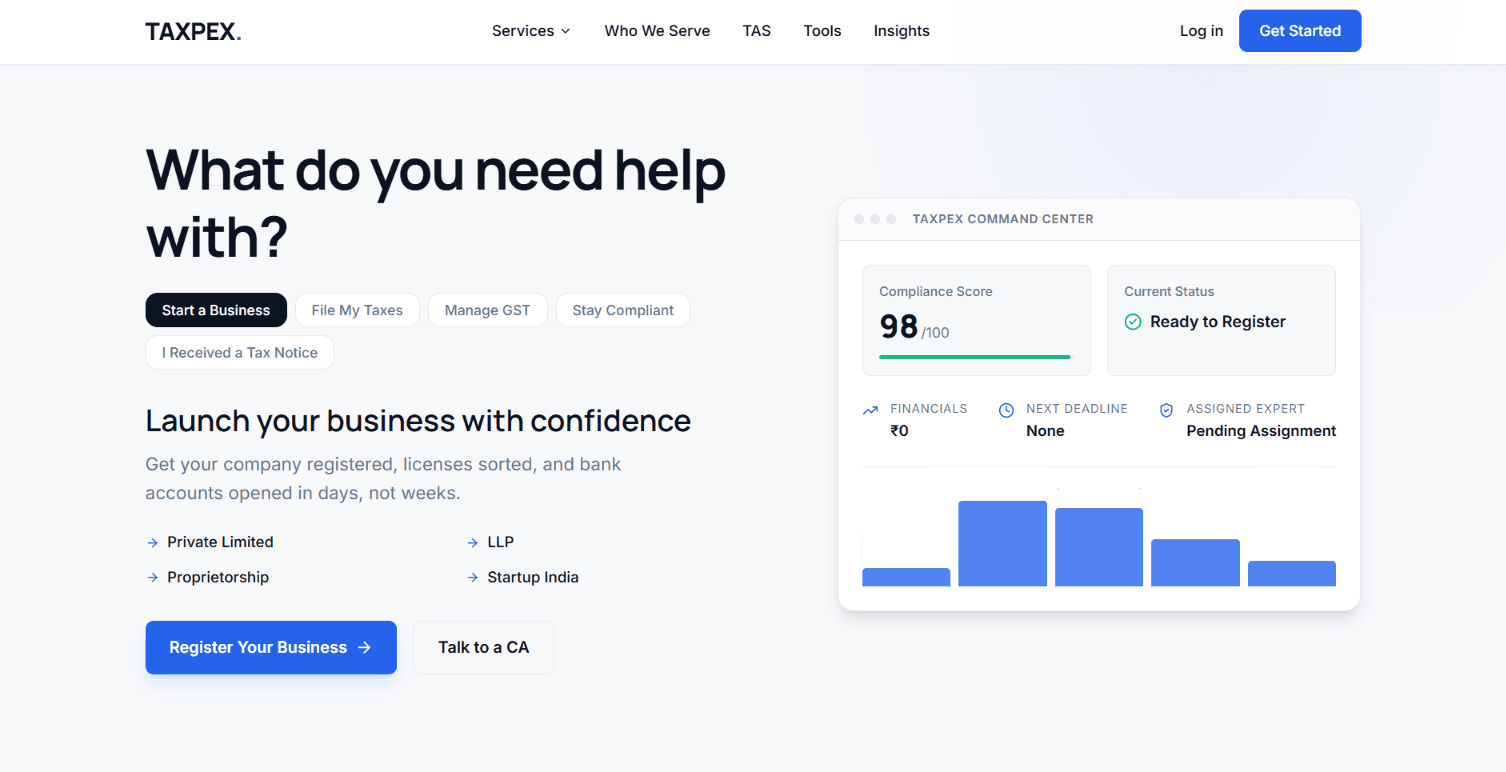Screen dimensions: 1506x772
Task: Open TAS from the navigation bar
Action: tap(757, 31)
